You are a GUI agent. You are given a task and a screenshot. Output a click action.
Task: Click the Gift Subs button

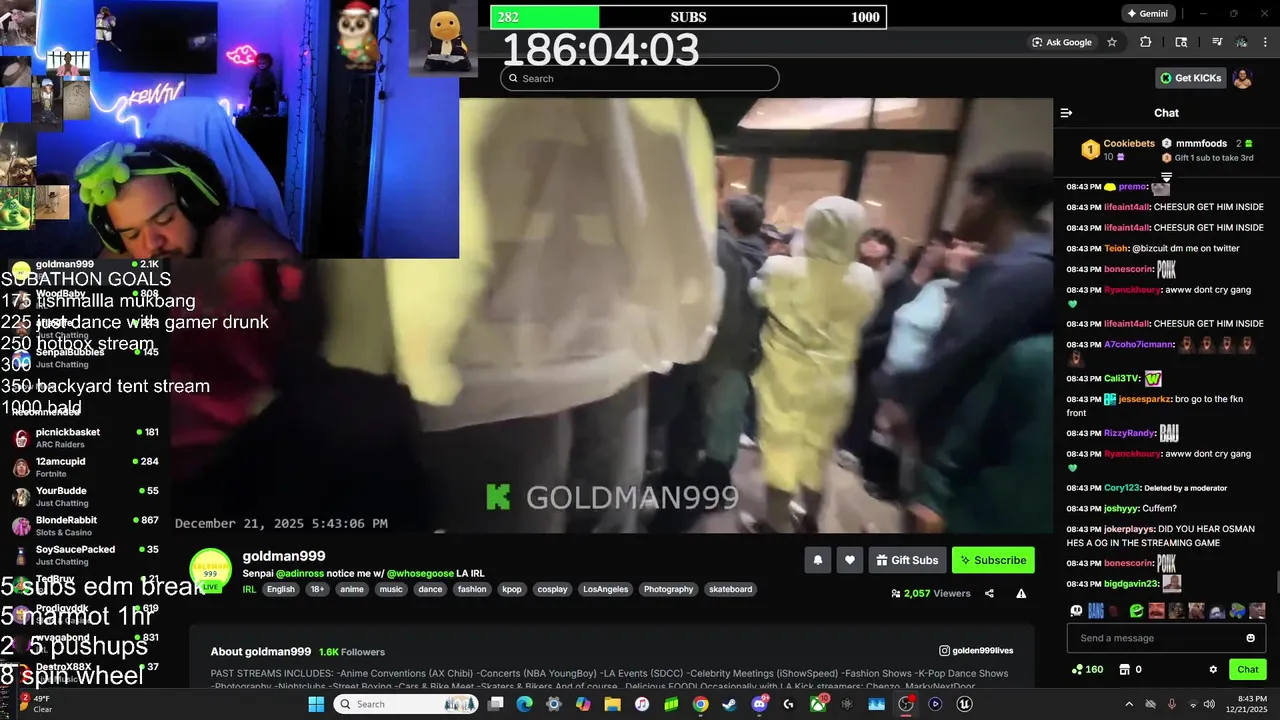[907, 560]
